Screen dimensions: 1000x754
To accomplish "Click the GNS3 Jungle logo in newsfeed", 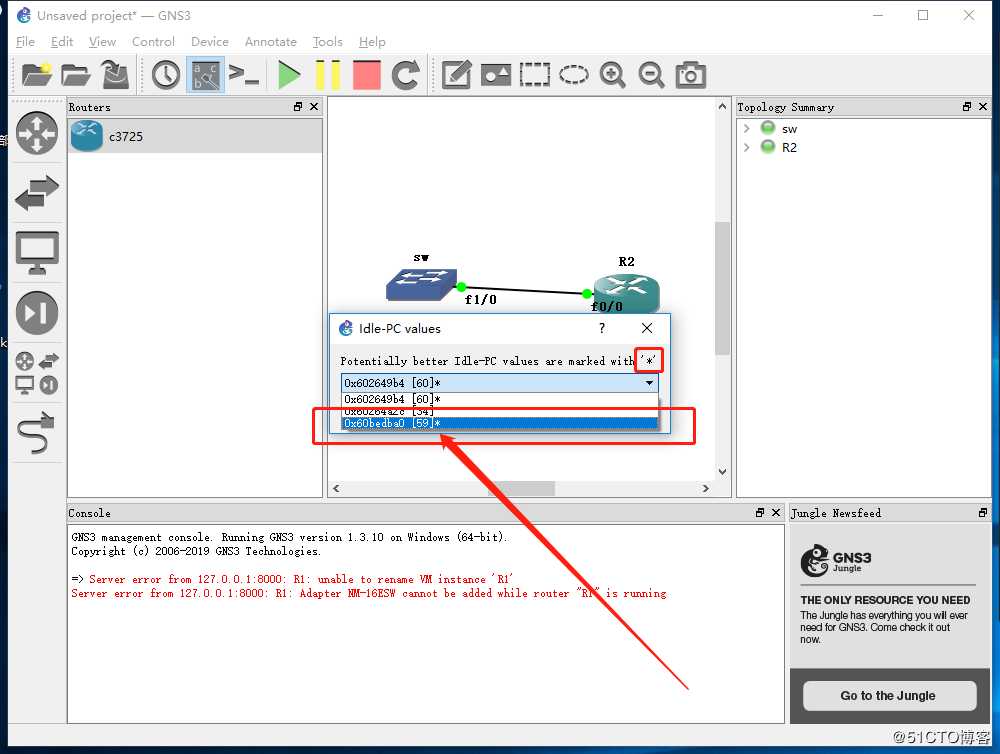I will click(835, 561).
